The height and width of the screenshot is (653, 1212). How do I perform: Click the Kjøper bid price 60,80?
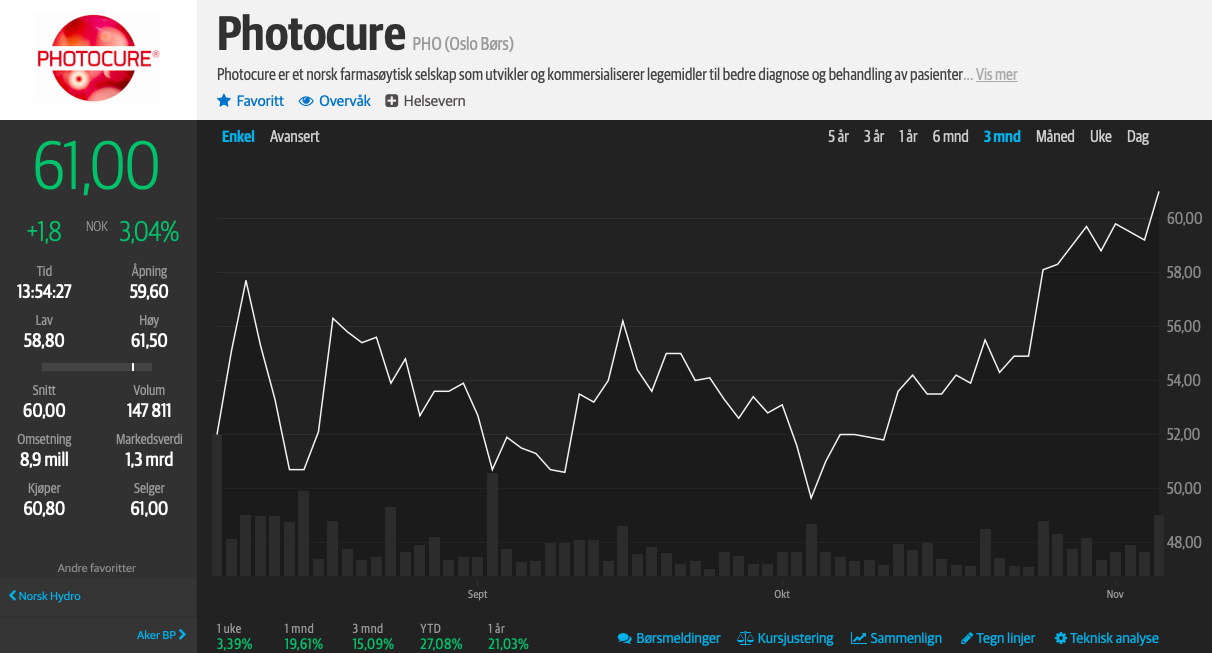[x=44, y=509]
